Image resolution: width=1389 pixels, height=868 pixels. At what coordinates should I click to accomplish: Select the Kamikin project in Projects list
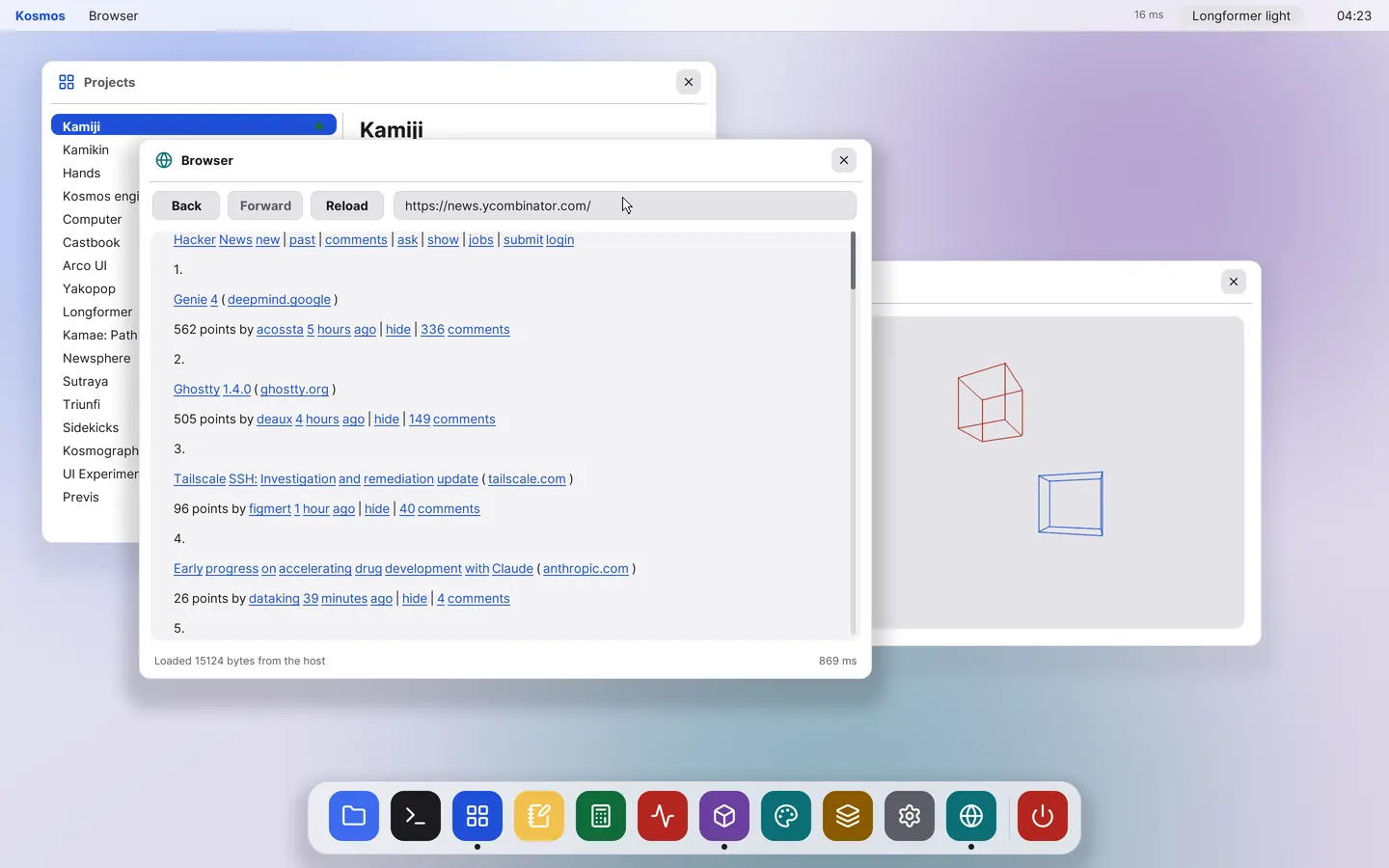tap(86, 149)
